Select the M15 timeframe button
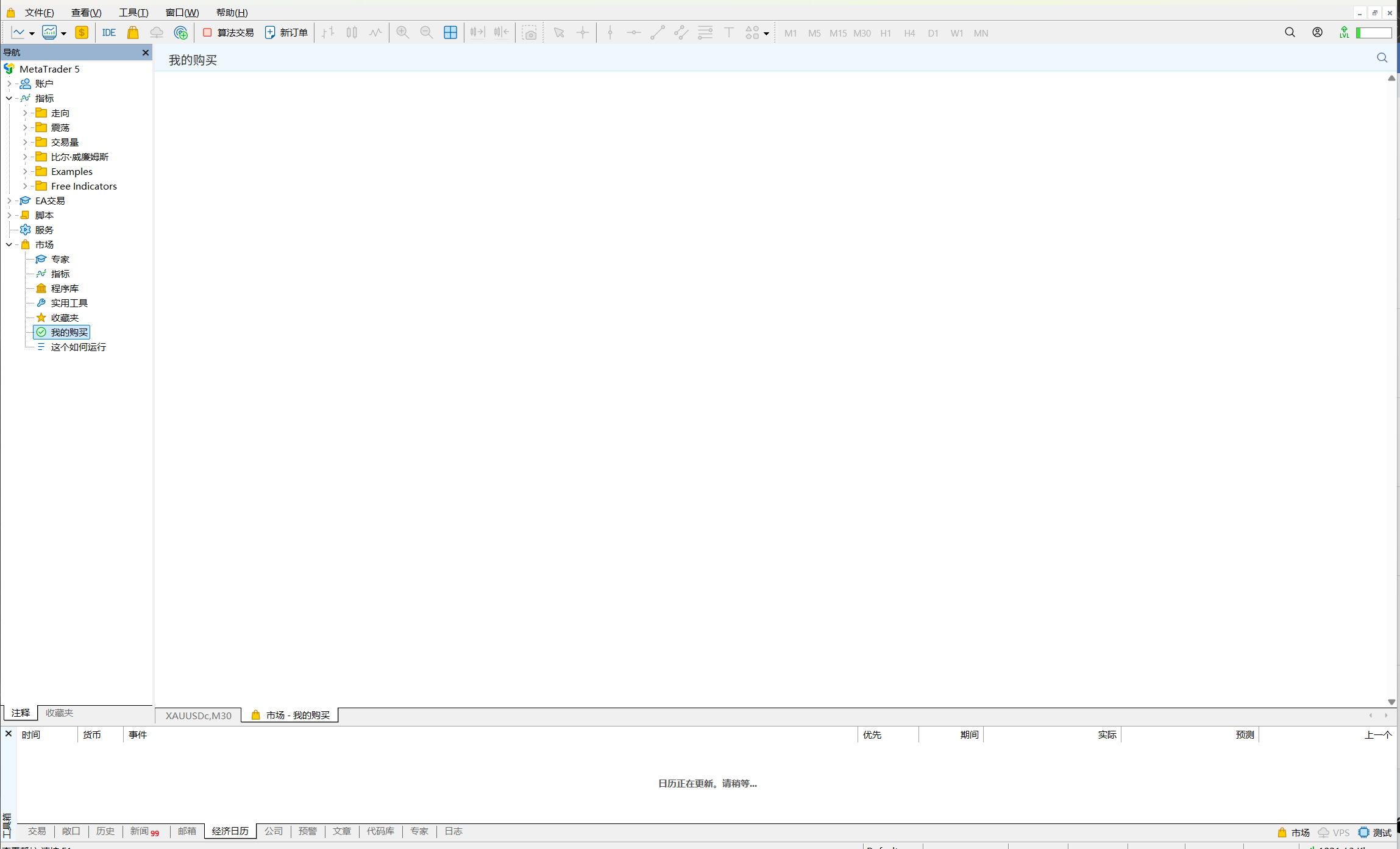This screenshot has height=849, width=1400. point(837,34)
